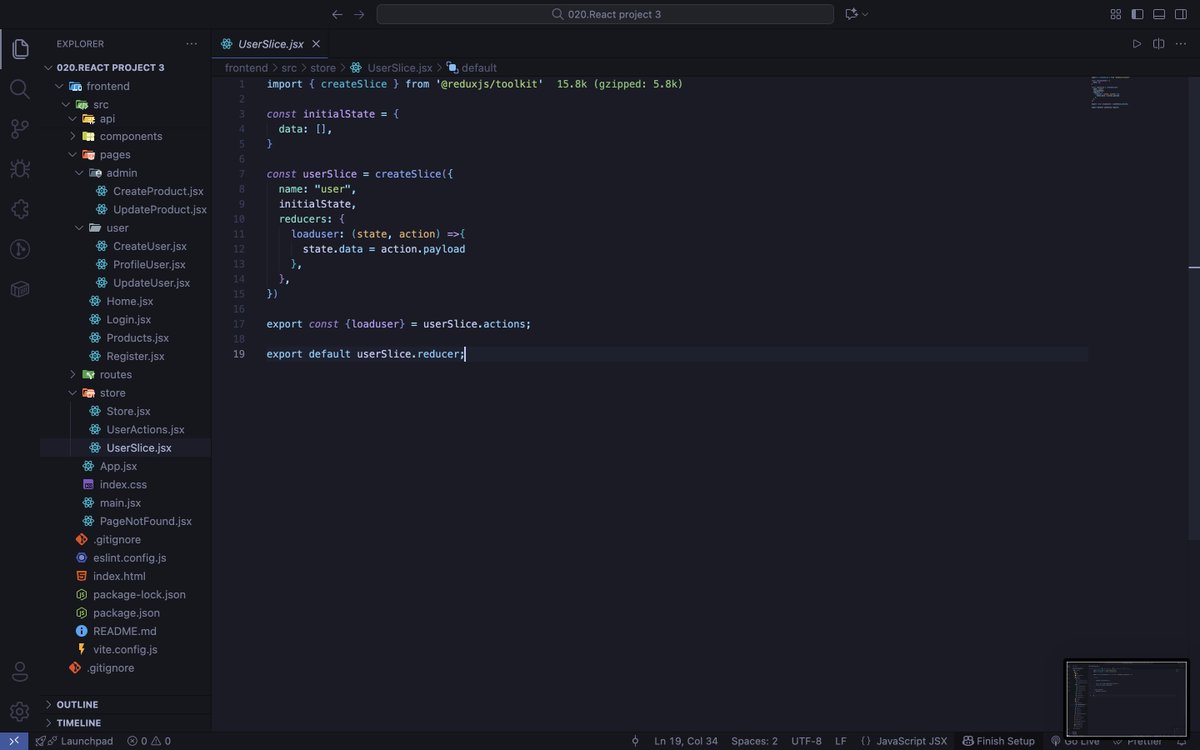
Task: Click the vertical scrollbar marker in editor
Action: (1194, 267)
